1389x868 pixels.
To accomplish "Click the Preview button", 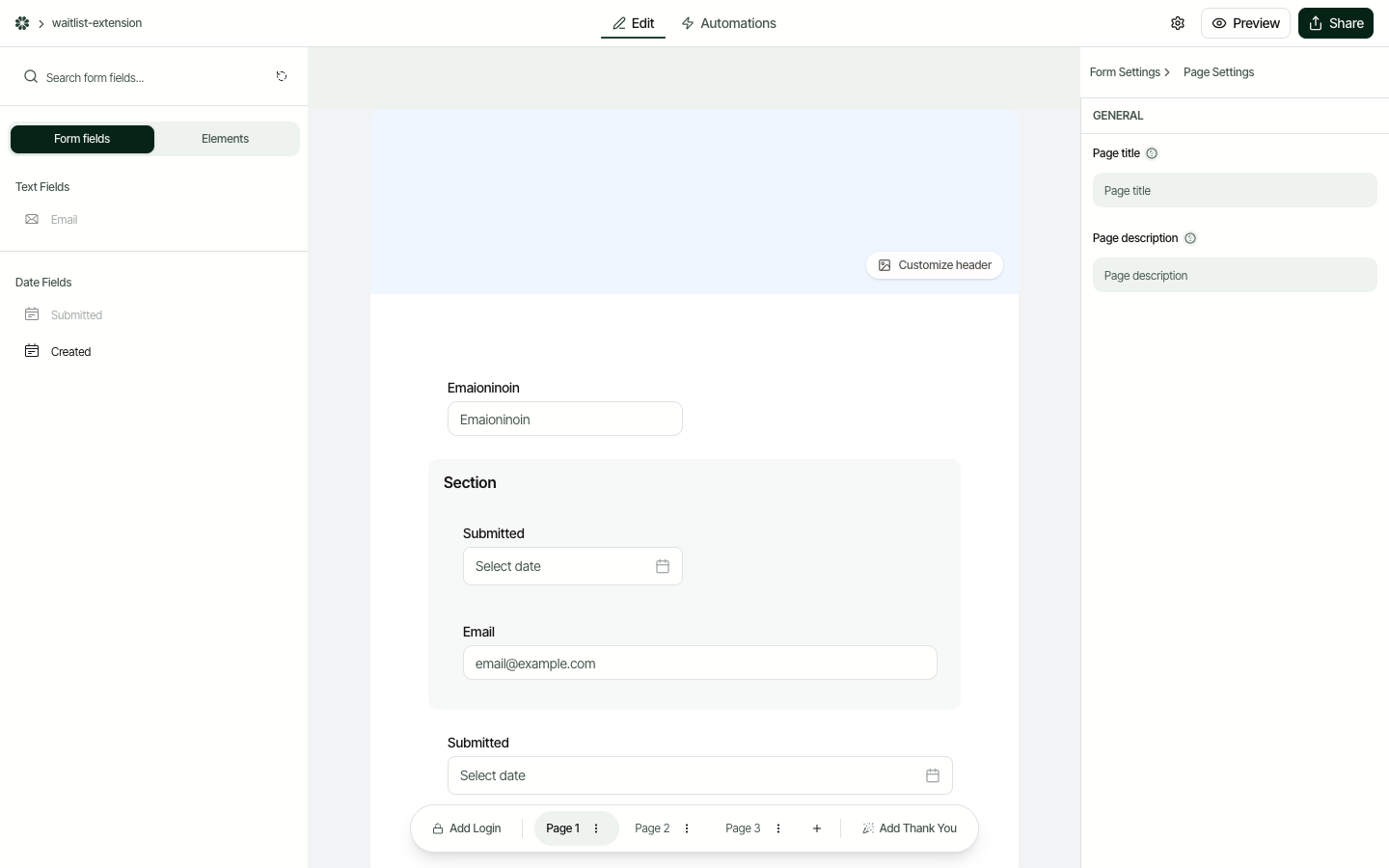I will coord(1245,23).
